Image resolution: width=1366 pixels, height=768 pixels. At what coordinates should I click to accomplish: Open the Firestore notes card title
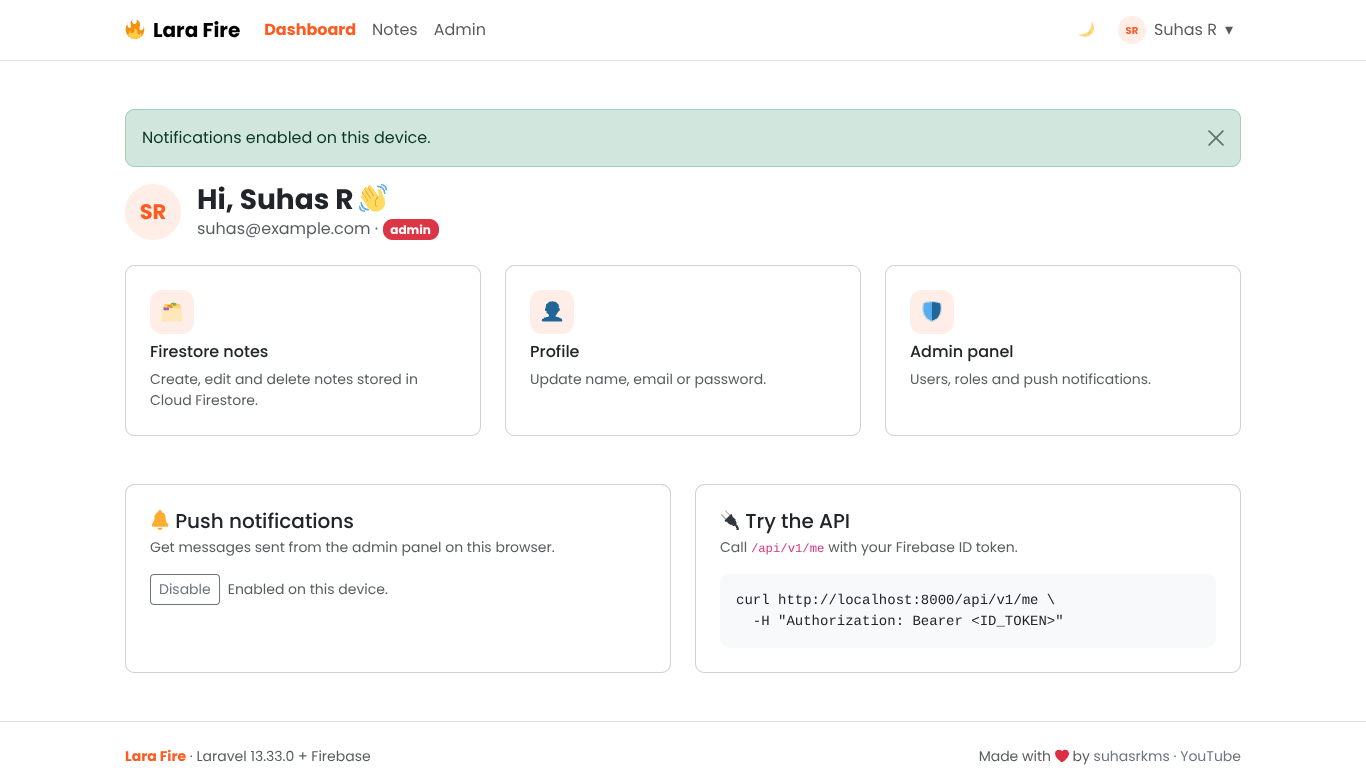(209, 351)
